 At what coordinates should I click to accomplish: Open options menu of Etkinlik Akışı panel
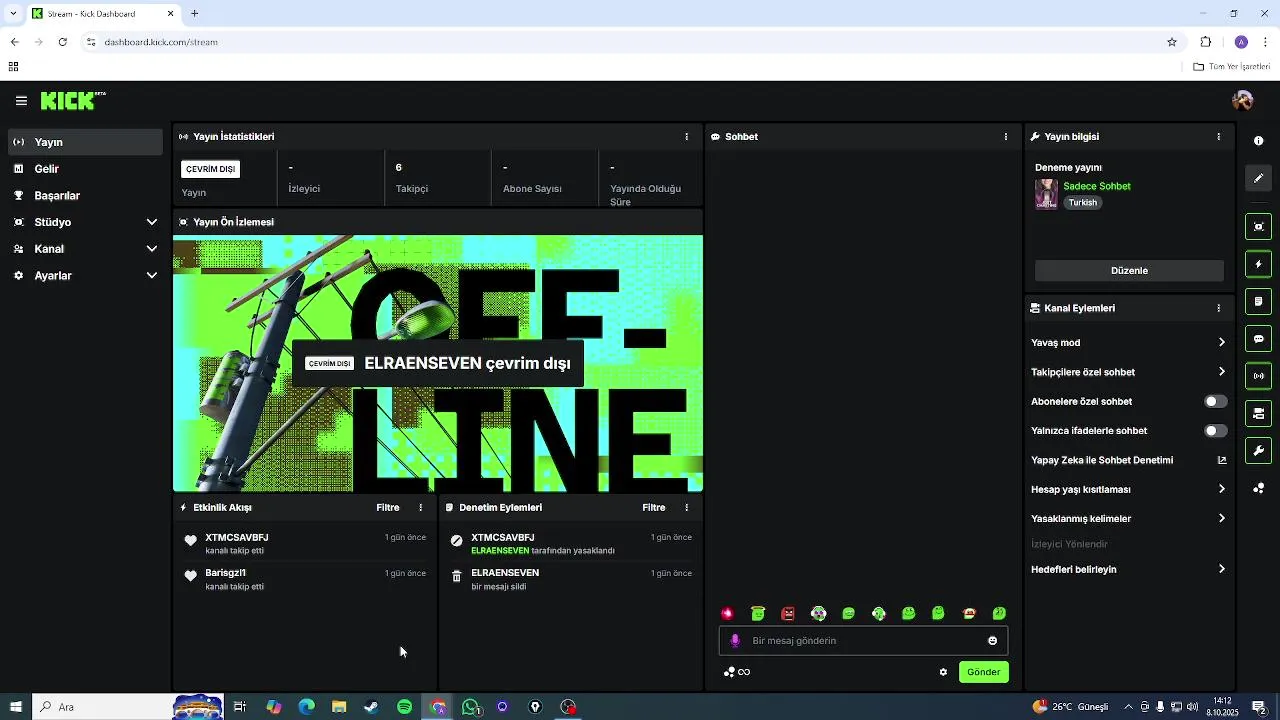click(420, 508)
